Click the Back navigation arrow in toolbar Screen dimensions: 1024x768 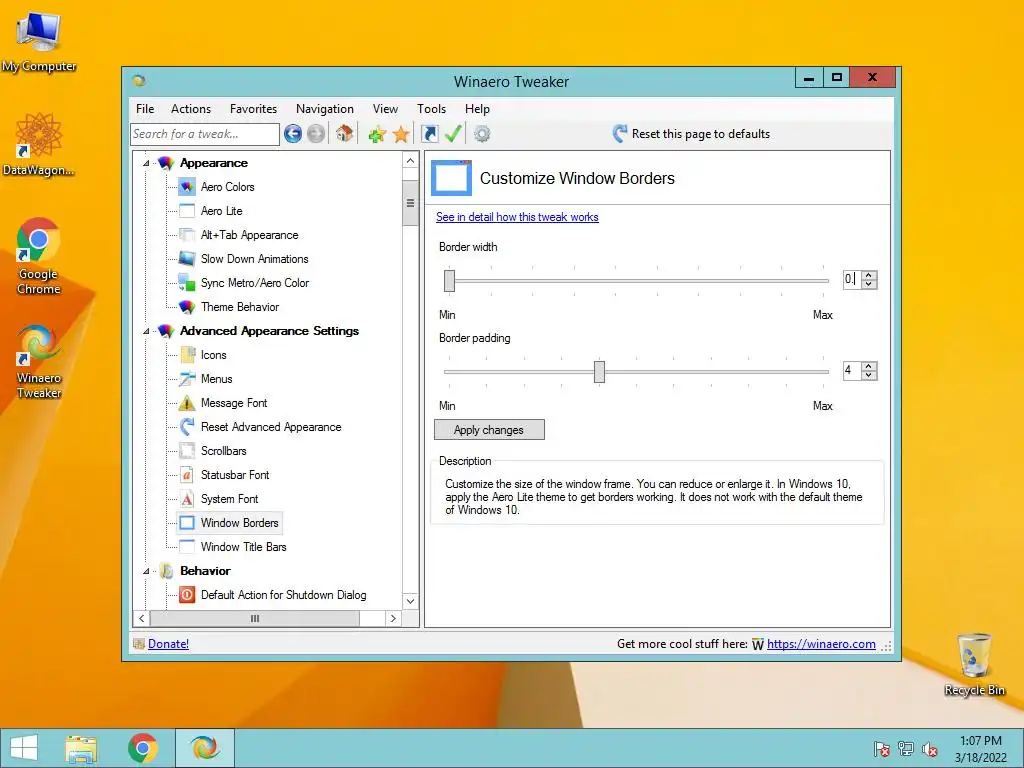click(x=293, y=134)
